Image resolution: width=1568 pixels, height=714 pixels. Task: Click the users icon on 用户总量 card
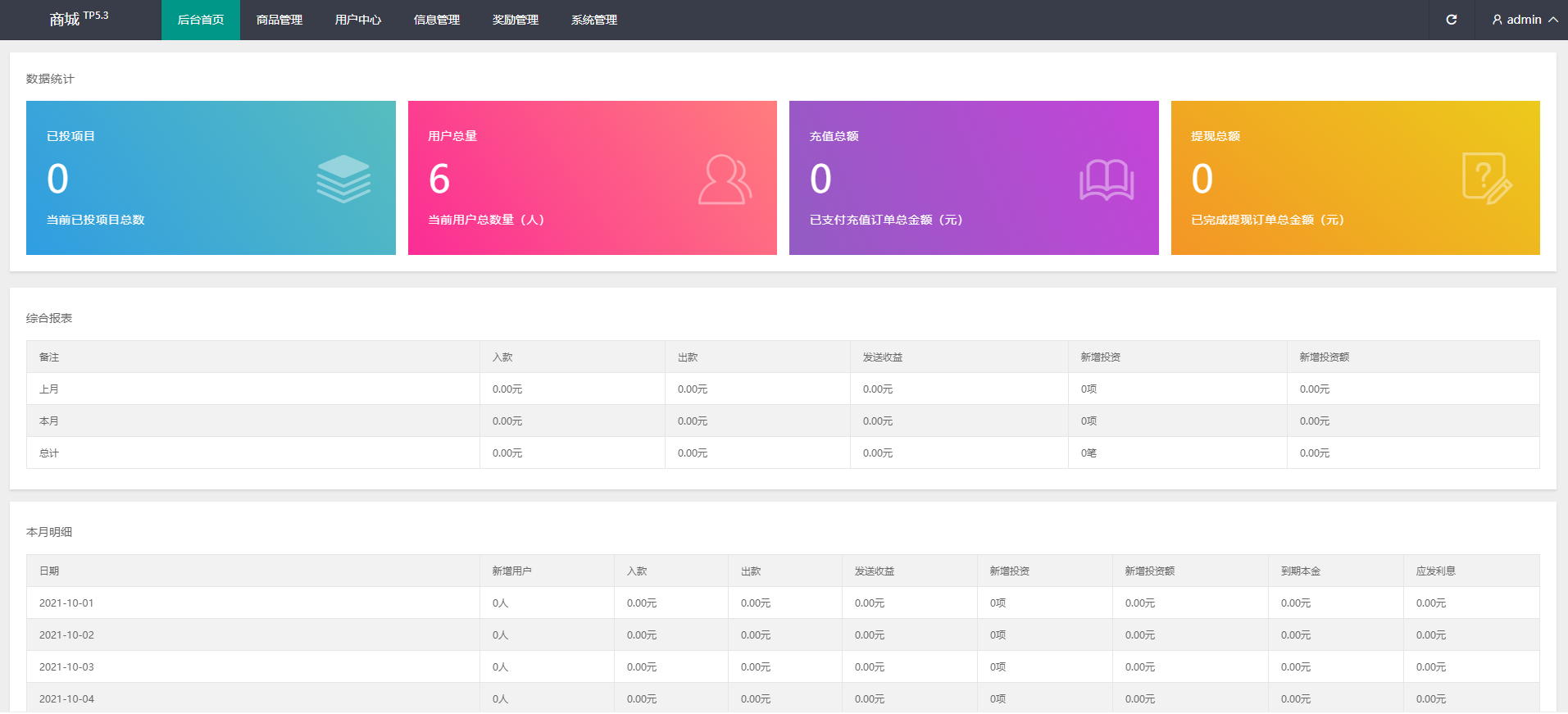pos(725,180)
